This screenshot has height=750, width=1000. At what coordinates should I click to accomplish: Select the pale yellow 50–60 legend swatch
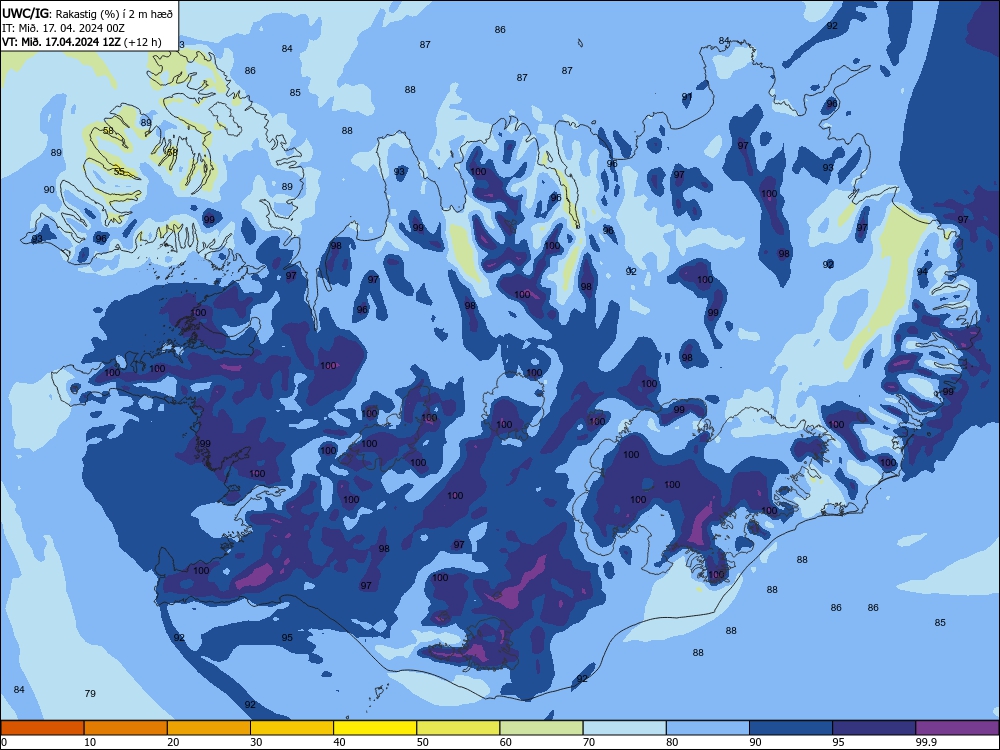tap(459, 728)
